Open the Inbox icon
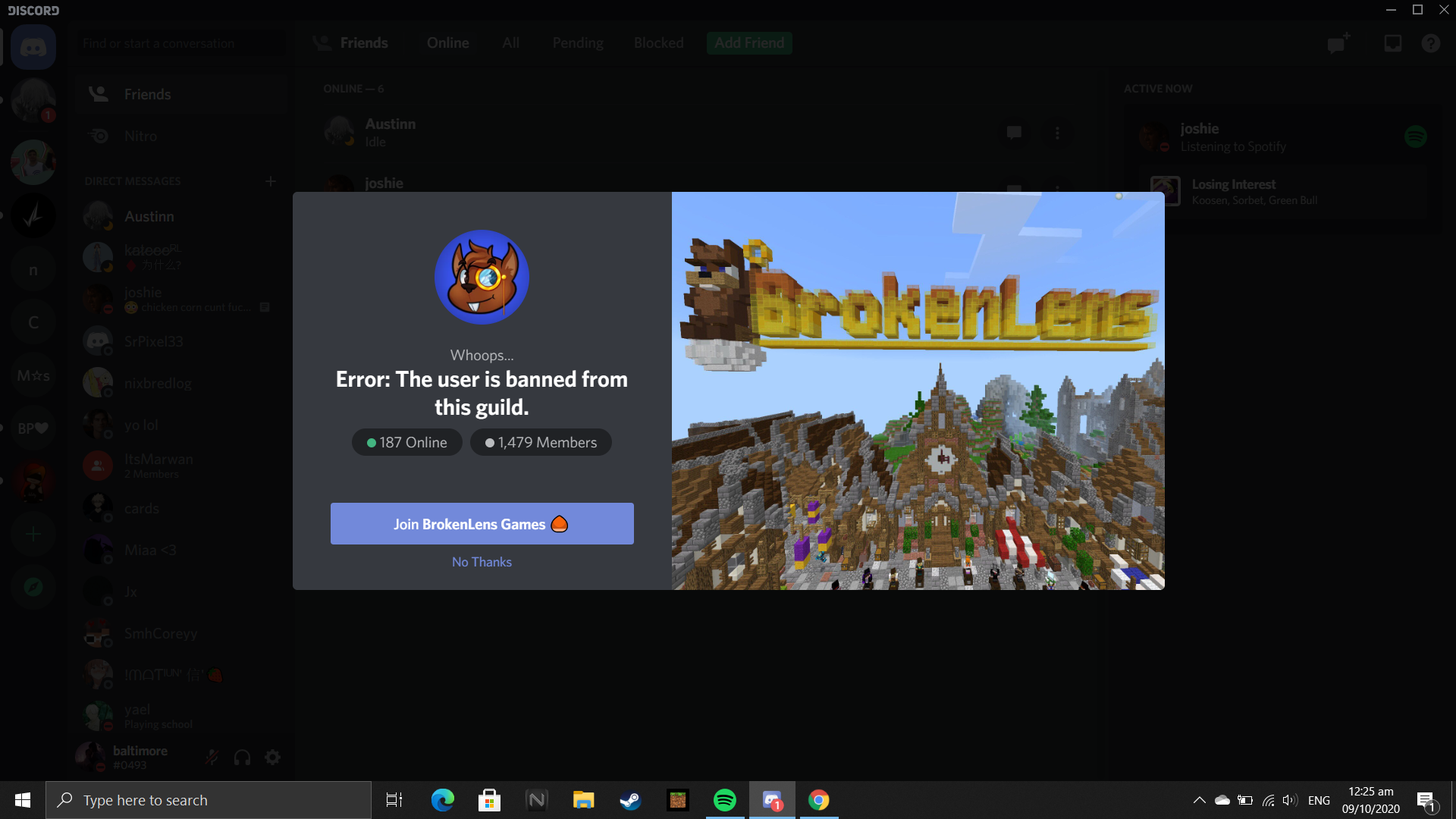 tap(1392, 43)
